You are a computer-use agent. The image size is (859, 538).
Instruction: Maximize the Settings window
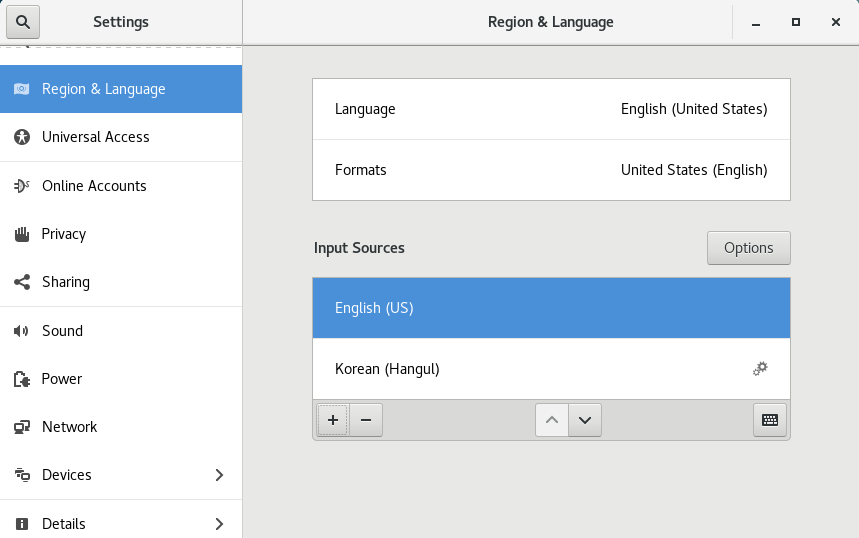tap(796, 22)
